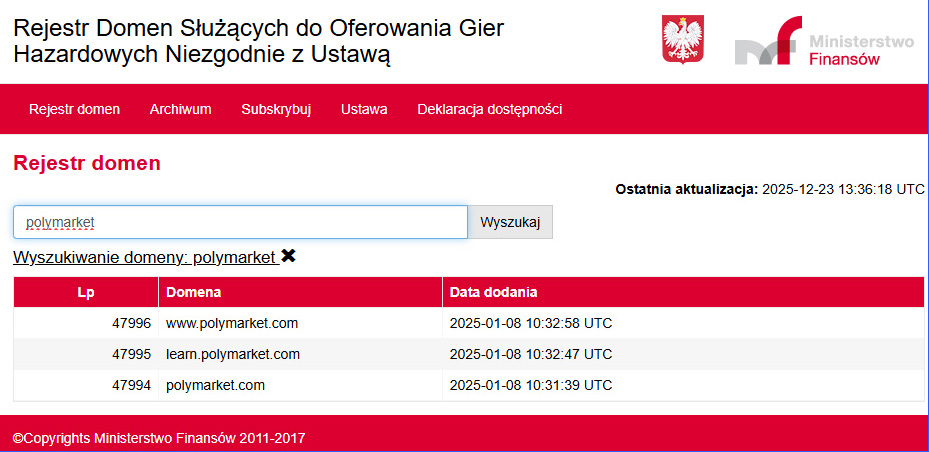Click the 'Wyszukiwanie domeny: polymarket' link
929x452 pixels.
(146, 258)
